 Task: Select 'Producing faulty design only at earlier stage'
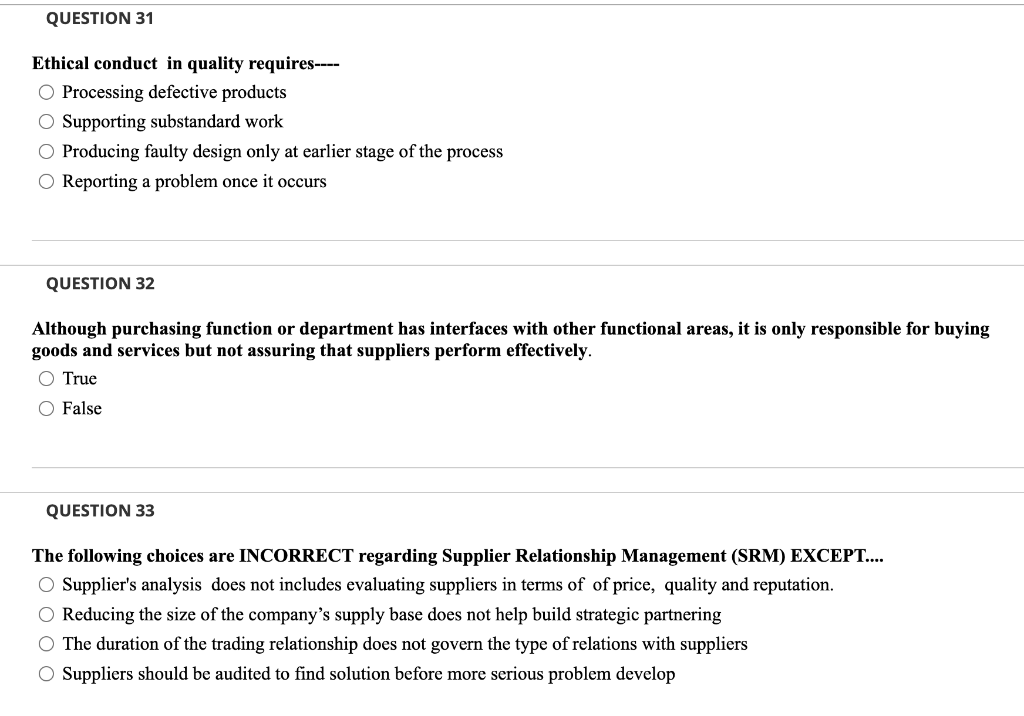(x=46, y=151)
